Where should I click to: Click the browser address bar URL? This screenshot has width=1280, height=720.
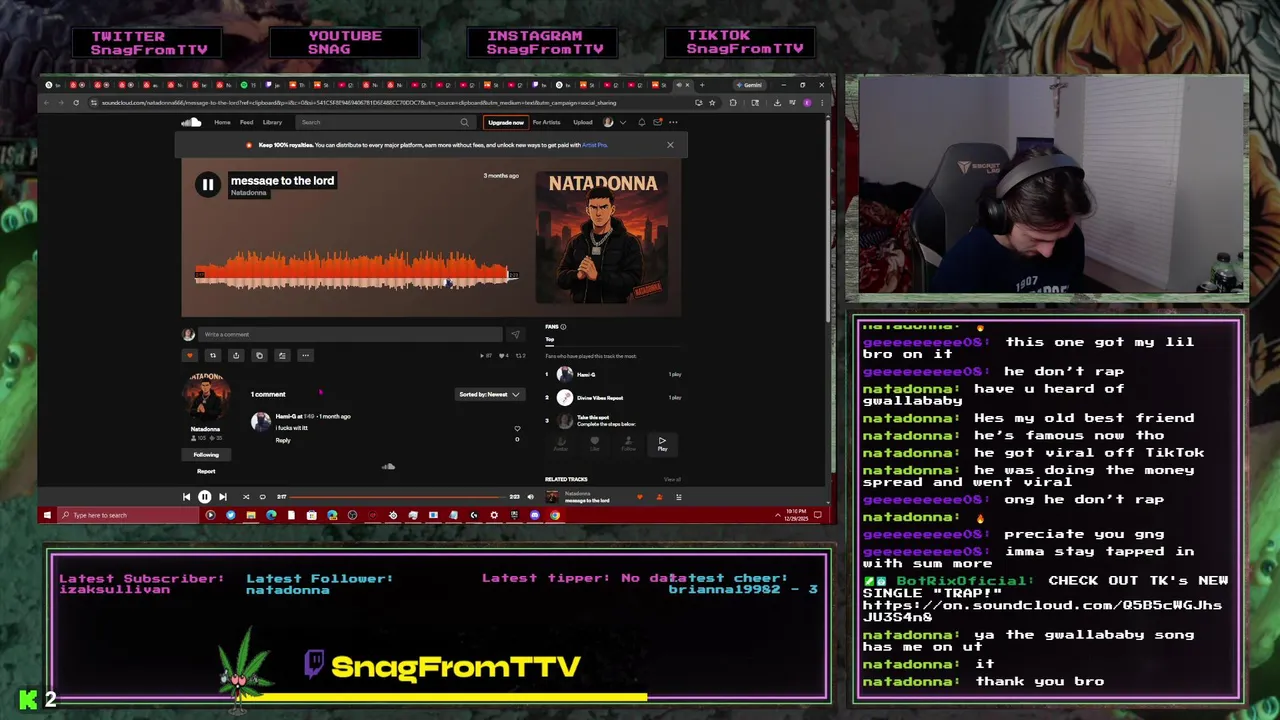click(x=358, y=102)
